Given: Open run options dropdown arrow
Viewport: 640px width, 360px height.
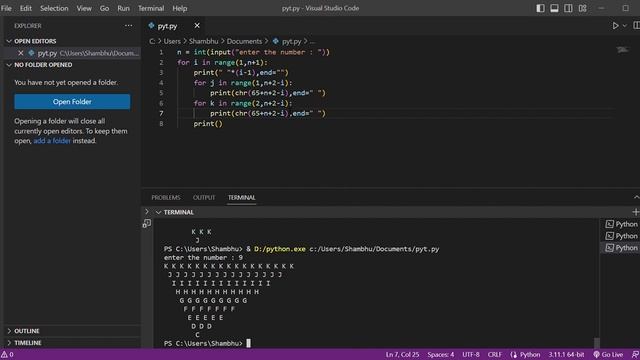Looking at the screenshot, I should 624,26.
